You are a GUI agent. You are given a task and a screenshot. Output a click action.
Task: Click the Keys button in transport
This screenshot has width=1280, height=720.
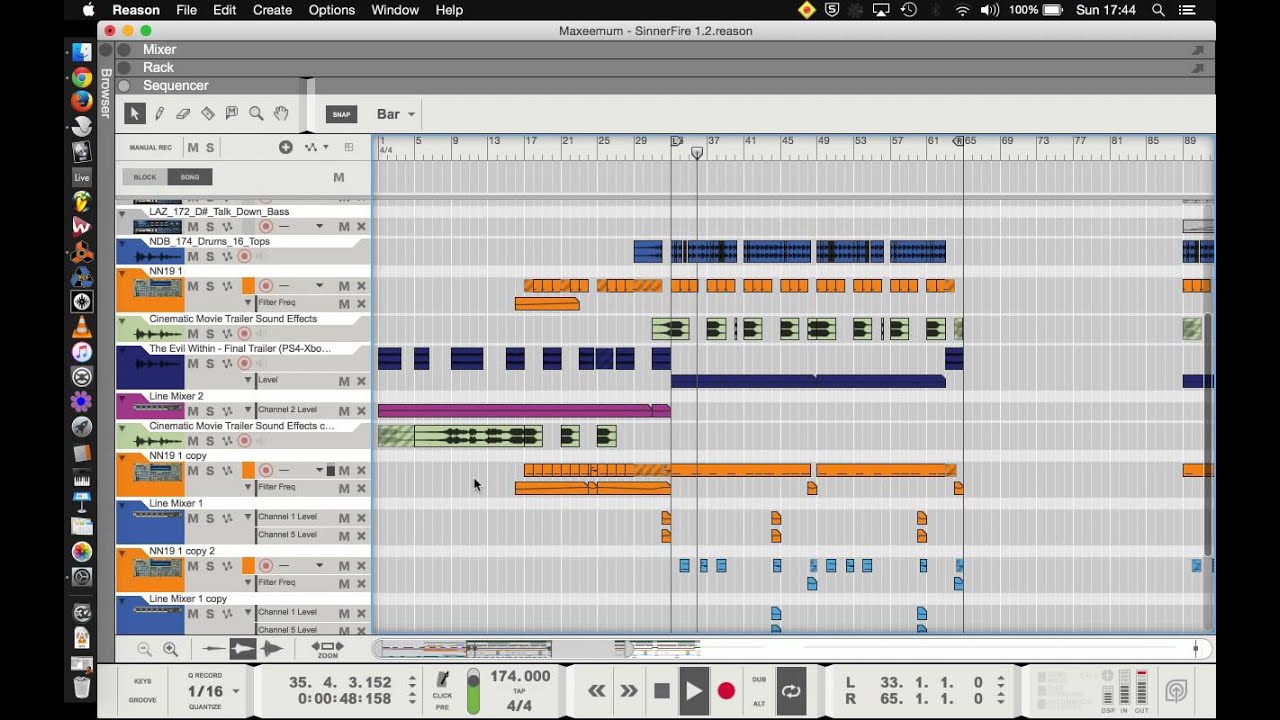(x=142, y=681)
